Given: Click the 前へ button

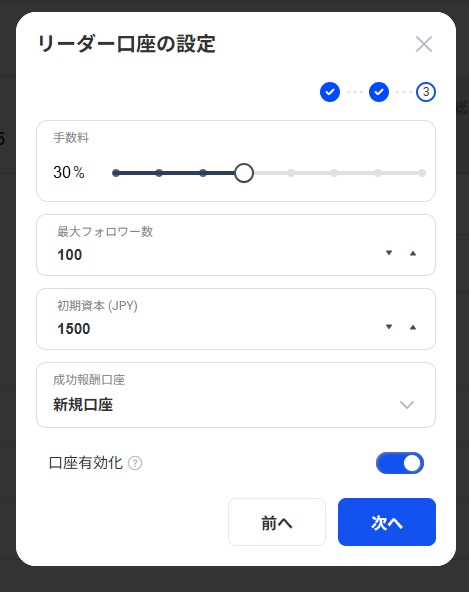Looking at the screenshot, I should [x=277, y=522].
